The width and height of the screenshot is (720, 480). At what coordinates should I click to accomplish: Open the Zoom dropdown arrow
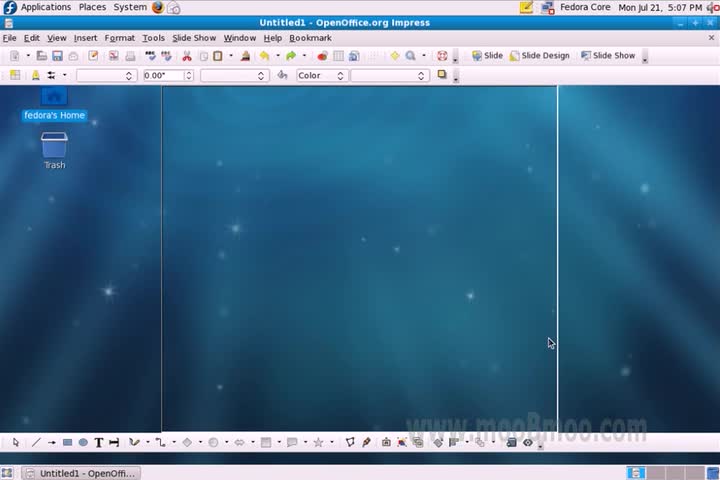click(424, 56)
